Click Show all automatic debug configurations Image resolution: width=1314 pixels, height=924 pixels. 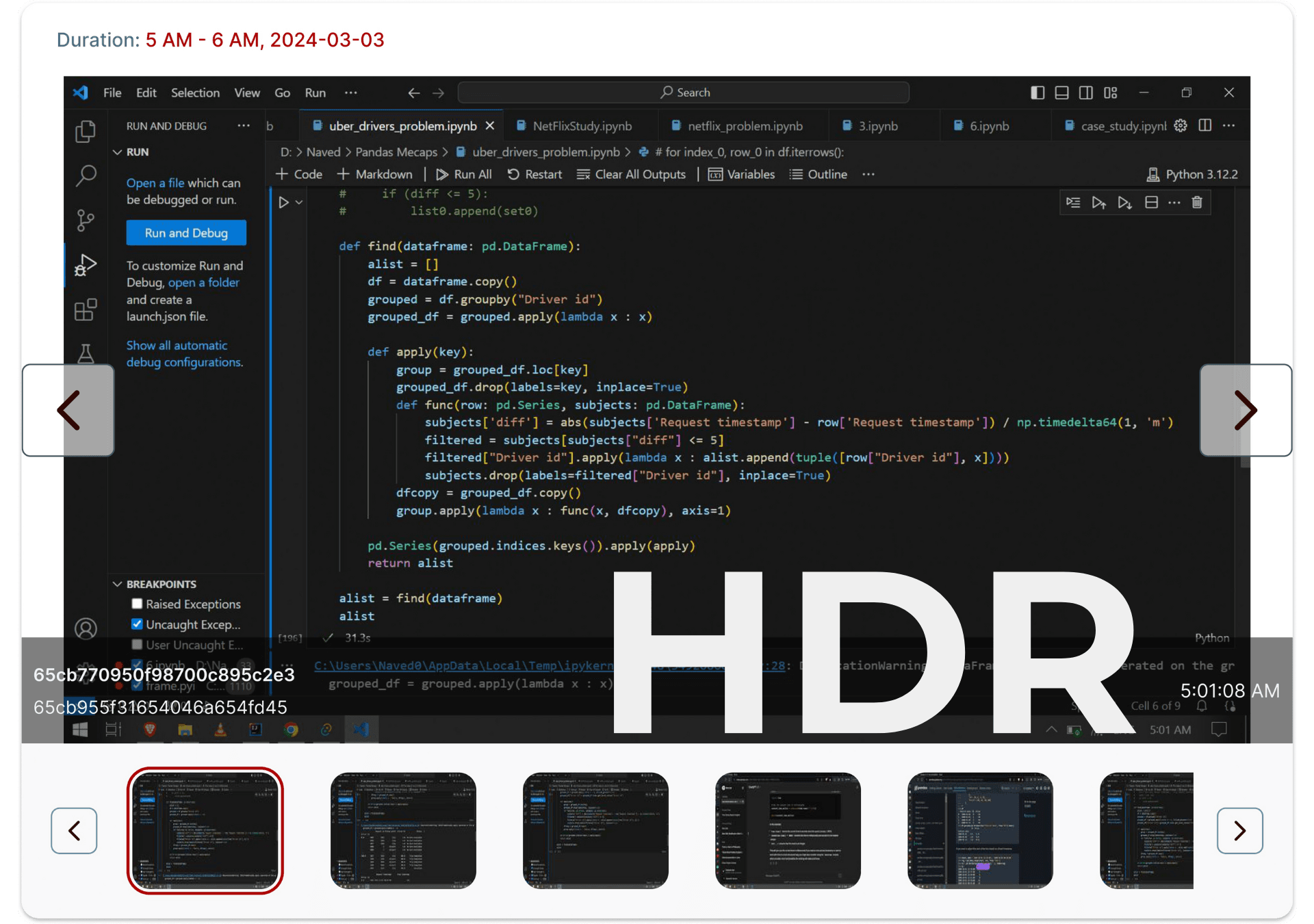[x=185, y=354]
